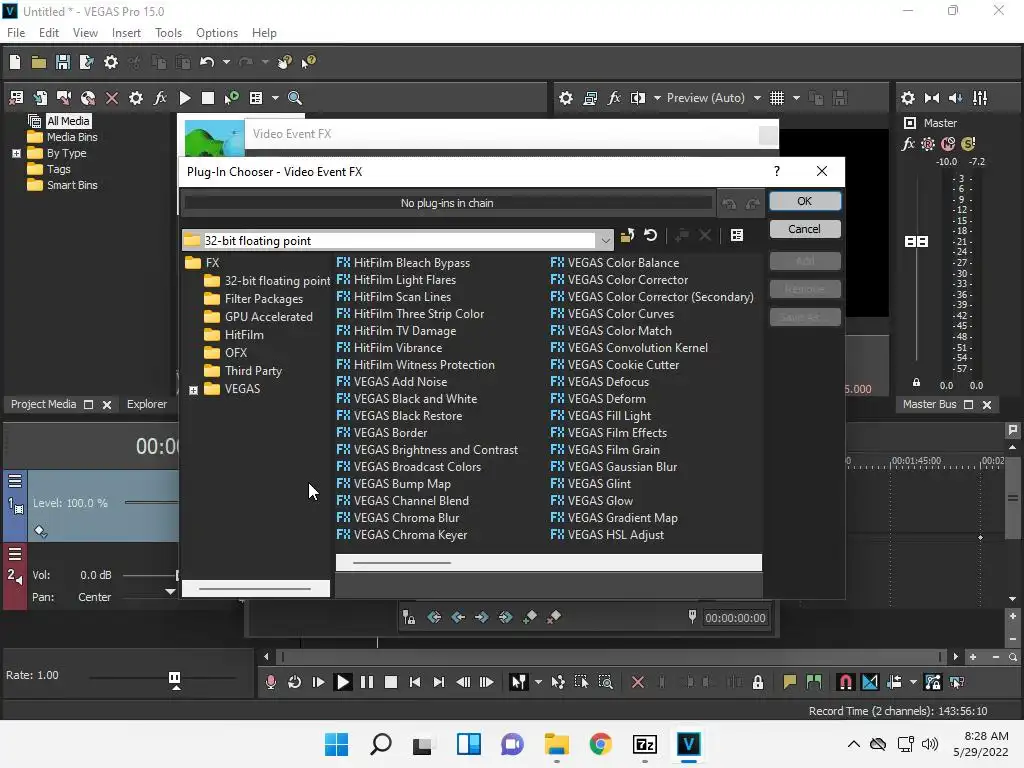Open editing tool dropdown arrow in timeline toolbar

point(538,682)
